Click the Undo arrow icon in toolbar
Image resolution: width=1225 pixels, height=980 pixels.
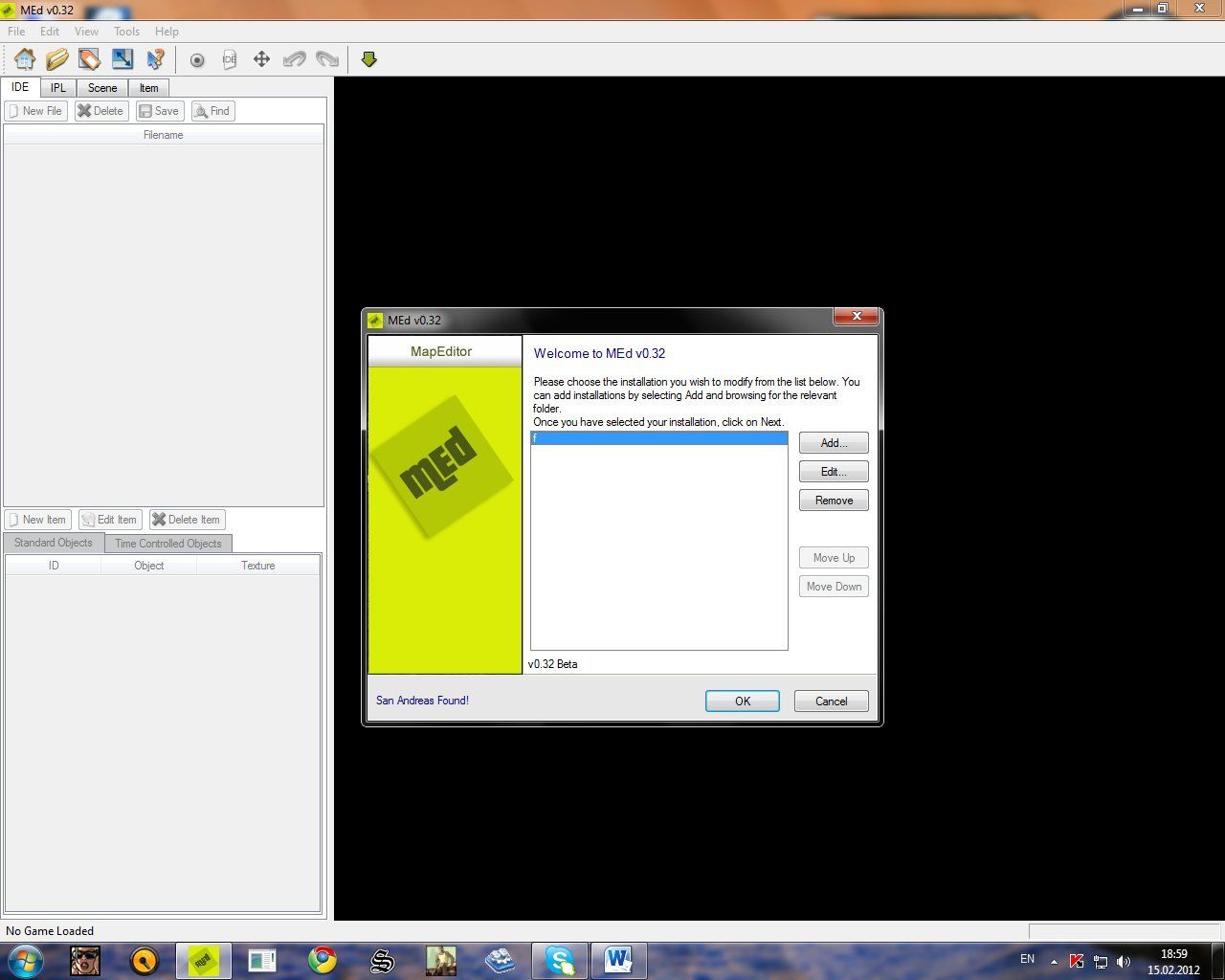pos(294,59)
